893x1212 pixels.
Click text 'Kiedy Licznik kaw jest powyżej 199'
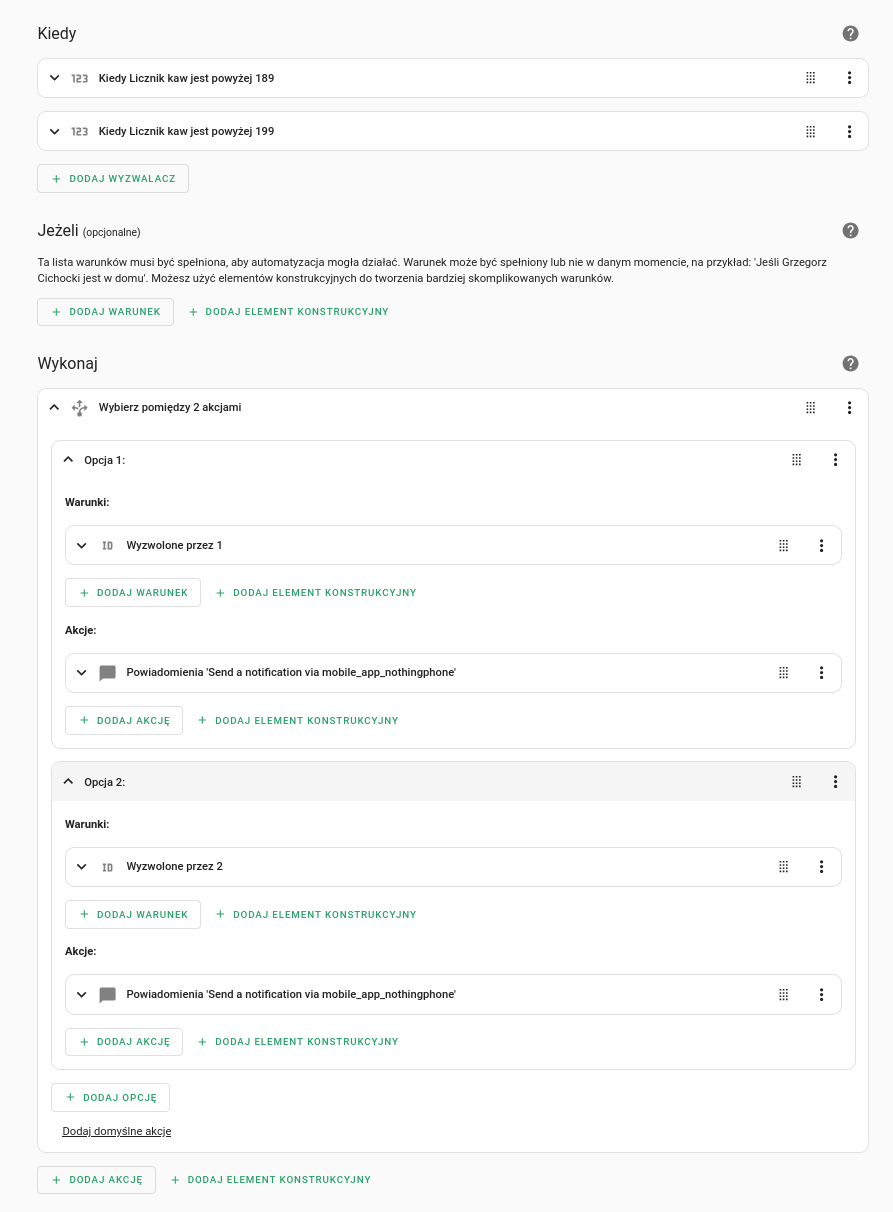point(186,131)
